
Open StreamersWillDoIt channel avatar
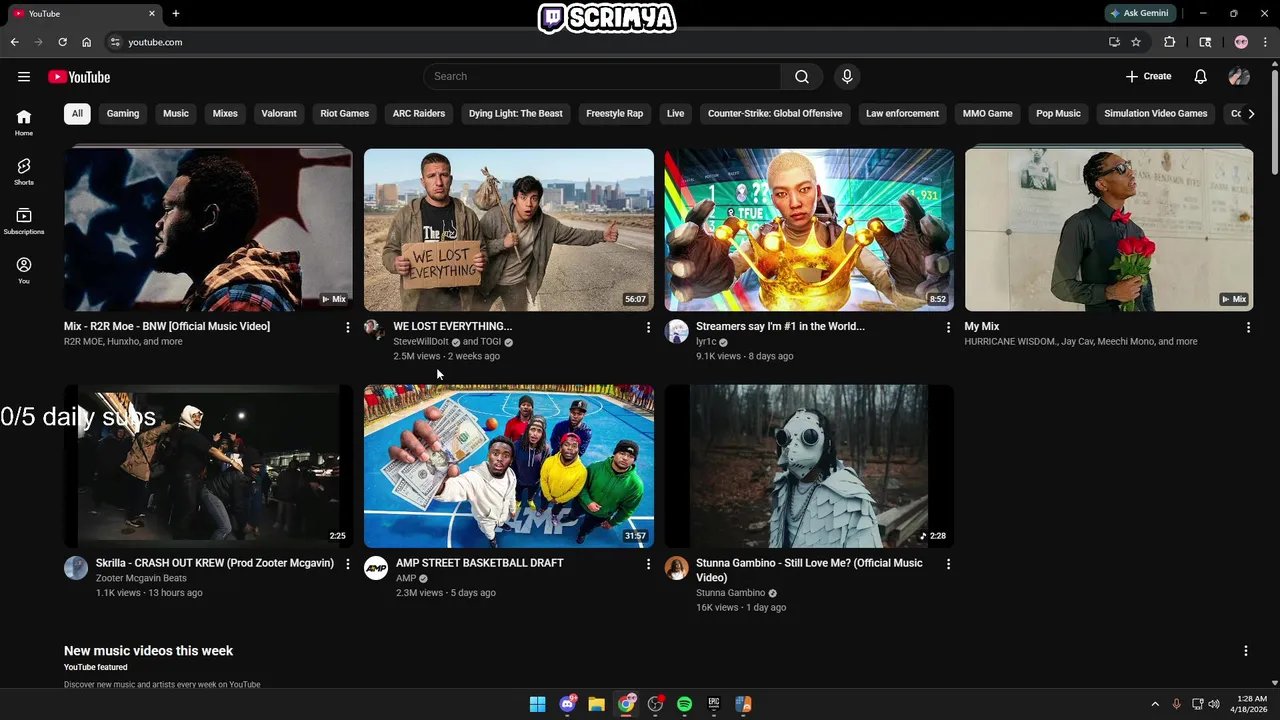(x=374, y=330)
